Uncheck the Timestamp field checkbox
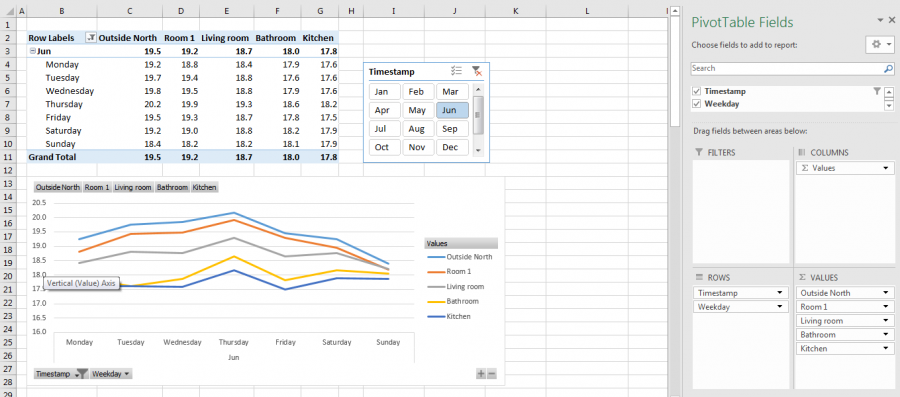The height and width of the screenshot is (397, 900). pyautogui.click(x=697, y=91)
